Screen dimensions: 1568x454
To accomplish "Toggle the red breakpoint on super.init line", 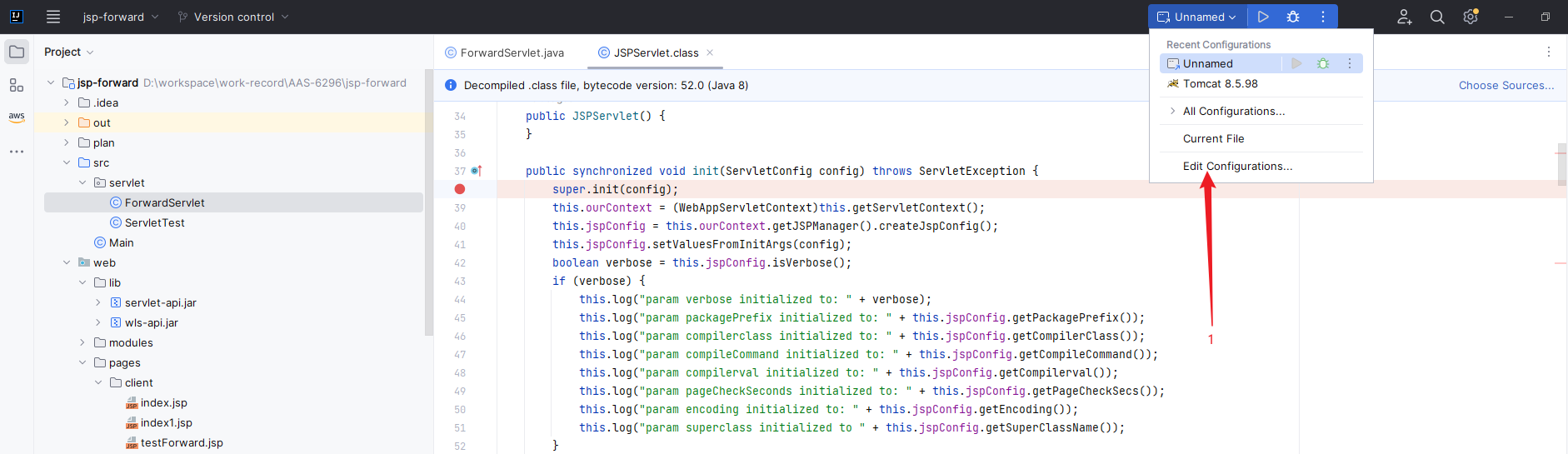I will click(460, 189).
